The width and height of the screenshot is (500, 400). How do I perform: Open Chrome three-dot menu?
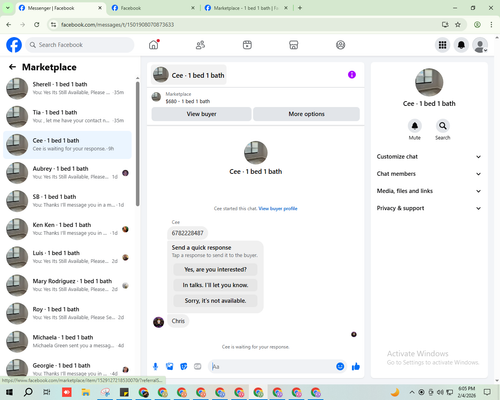coord(491,24)
